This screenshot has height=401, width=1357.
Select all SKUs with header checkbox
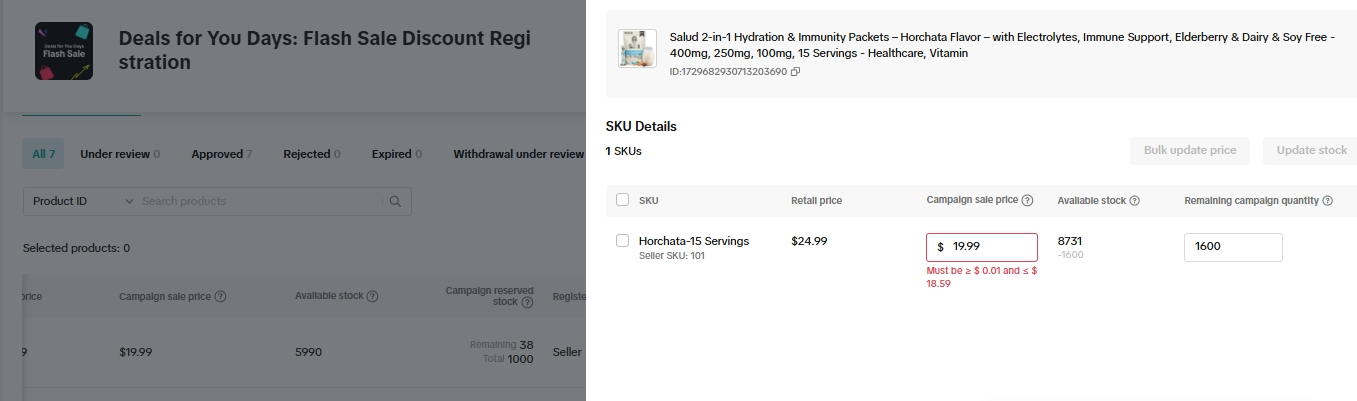pos(623,200)
